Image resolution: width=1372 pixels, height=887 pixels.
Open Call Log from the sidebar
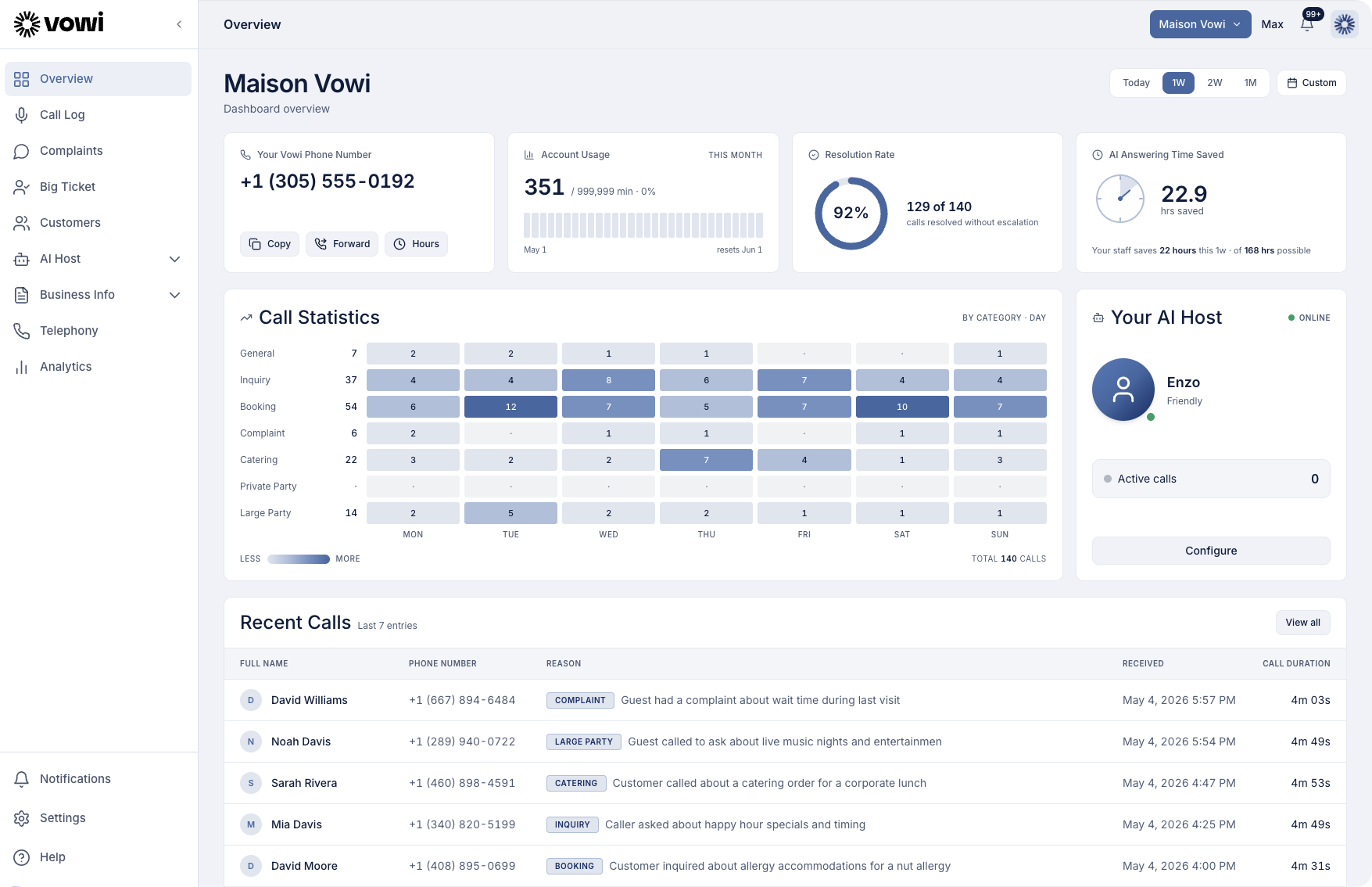[x=98, y=115]
